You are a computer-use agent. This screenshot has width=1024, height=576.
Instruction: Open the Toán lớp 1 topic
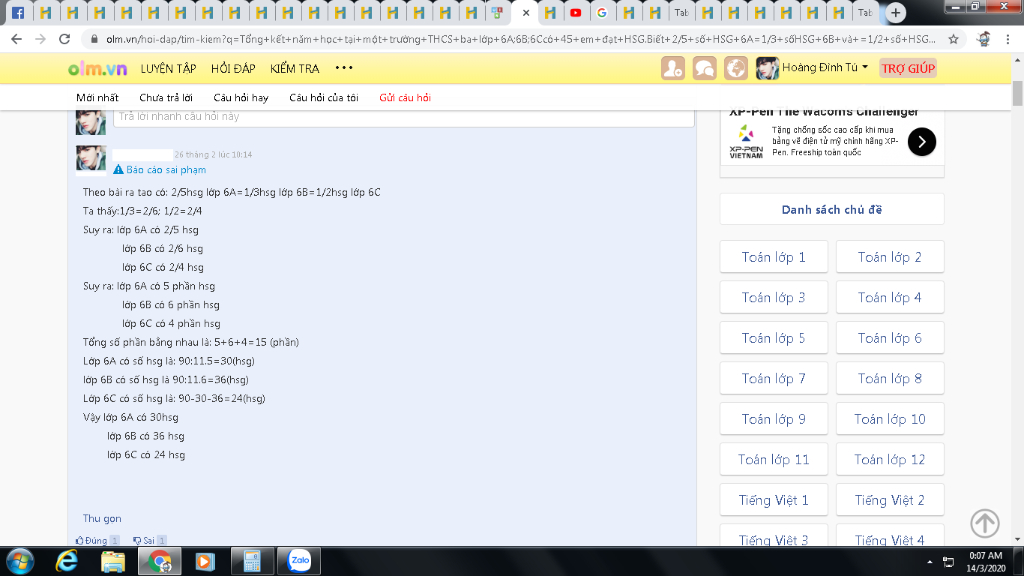[773, 257]
